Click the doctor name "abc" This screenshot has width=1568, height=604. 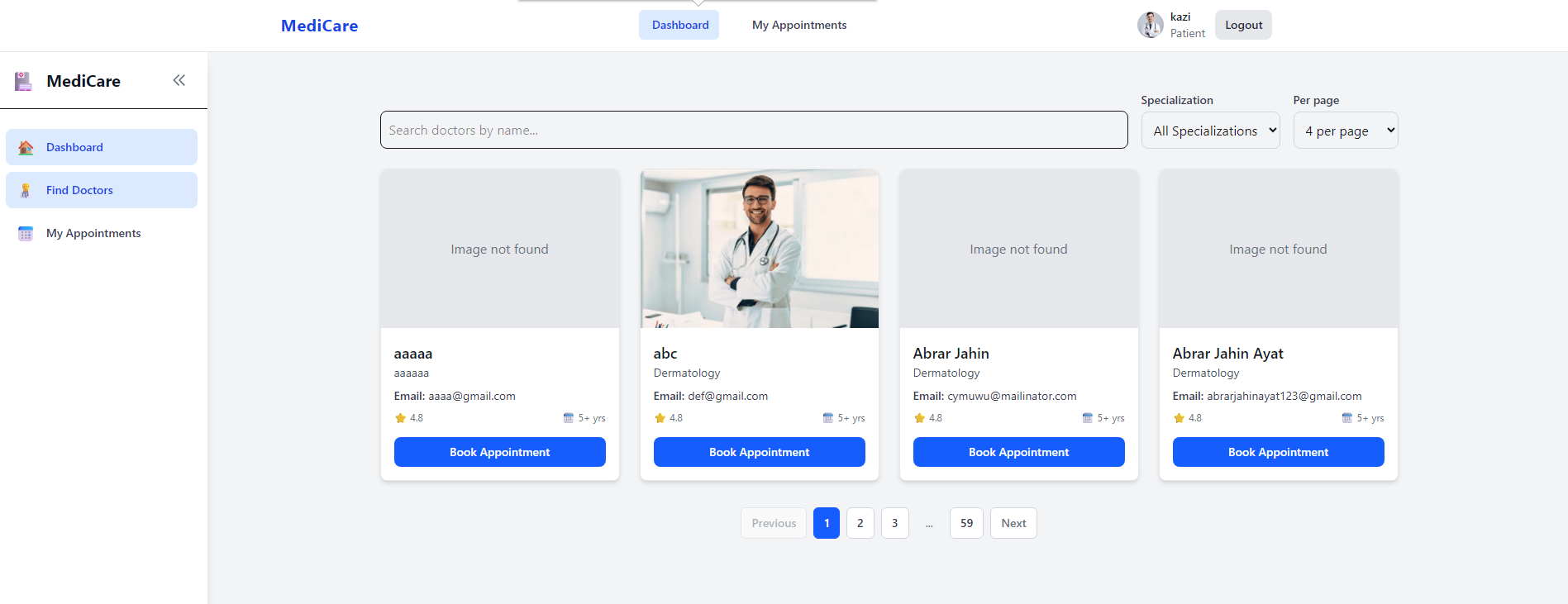(x=665, y=354)
